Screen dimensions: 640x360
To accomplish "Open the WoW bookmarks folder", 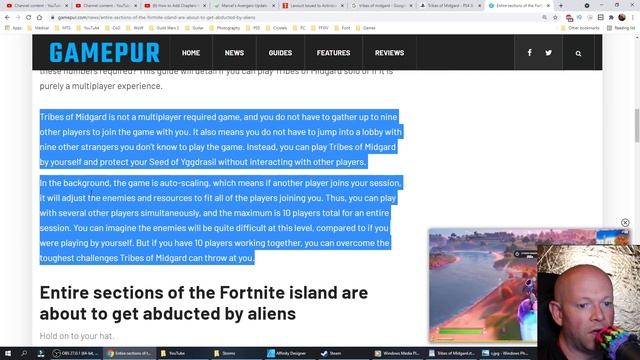I will (x=135, y=28).
